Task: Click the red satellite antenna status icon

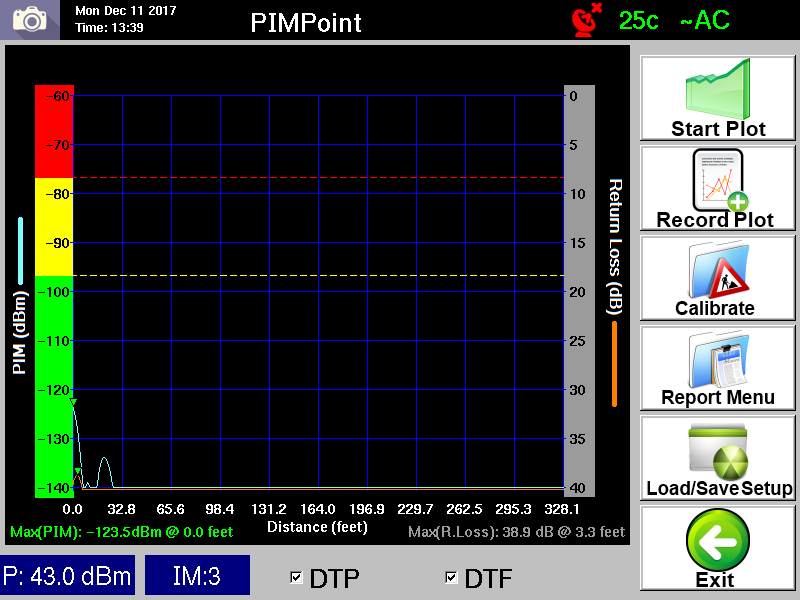Action: 586,20
